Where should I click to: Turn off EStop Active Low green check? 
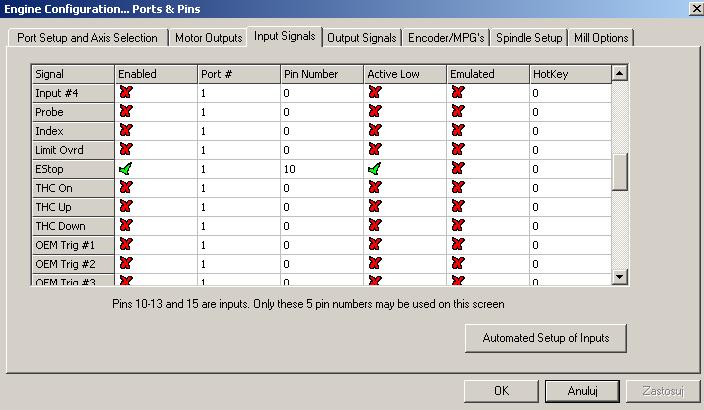(374, 168)
